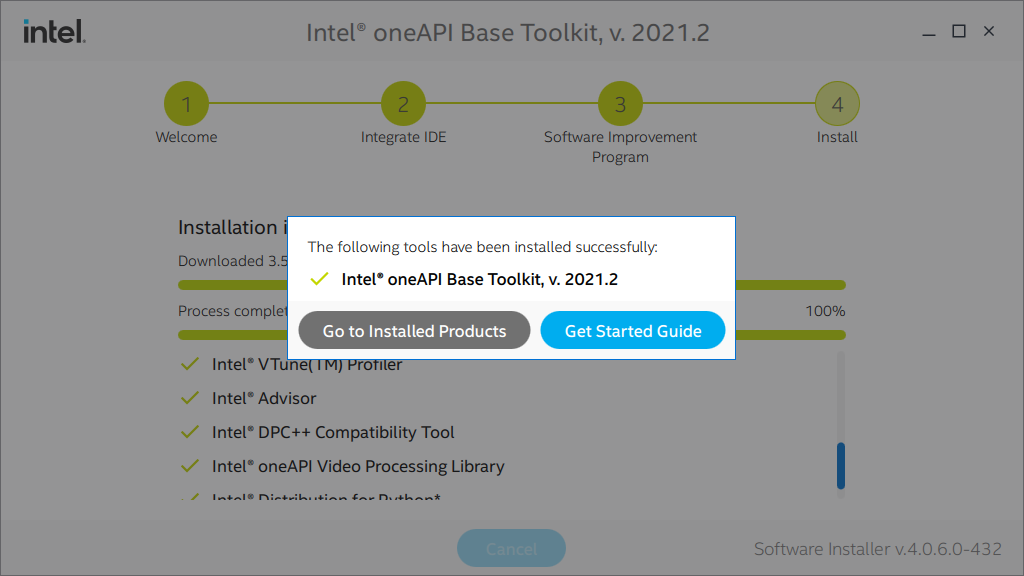1024x576 pixels.
Task: Click the process completion progress bar
Action: coord(512,335)
